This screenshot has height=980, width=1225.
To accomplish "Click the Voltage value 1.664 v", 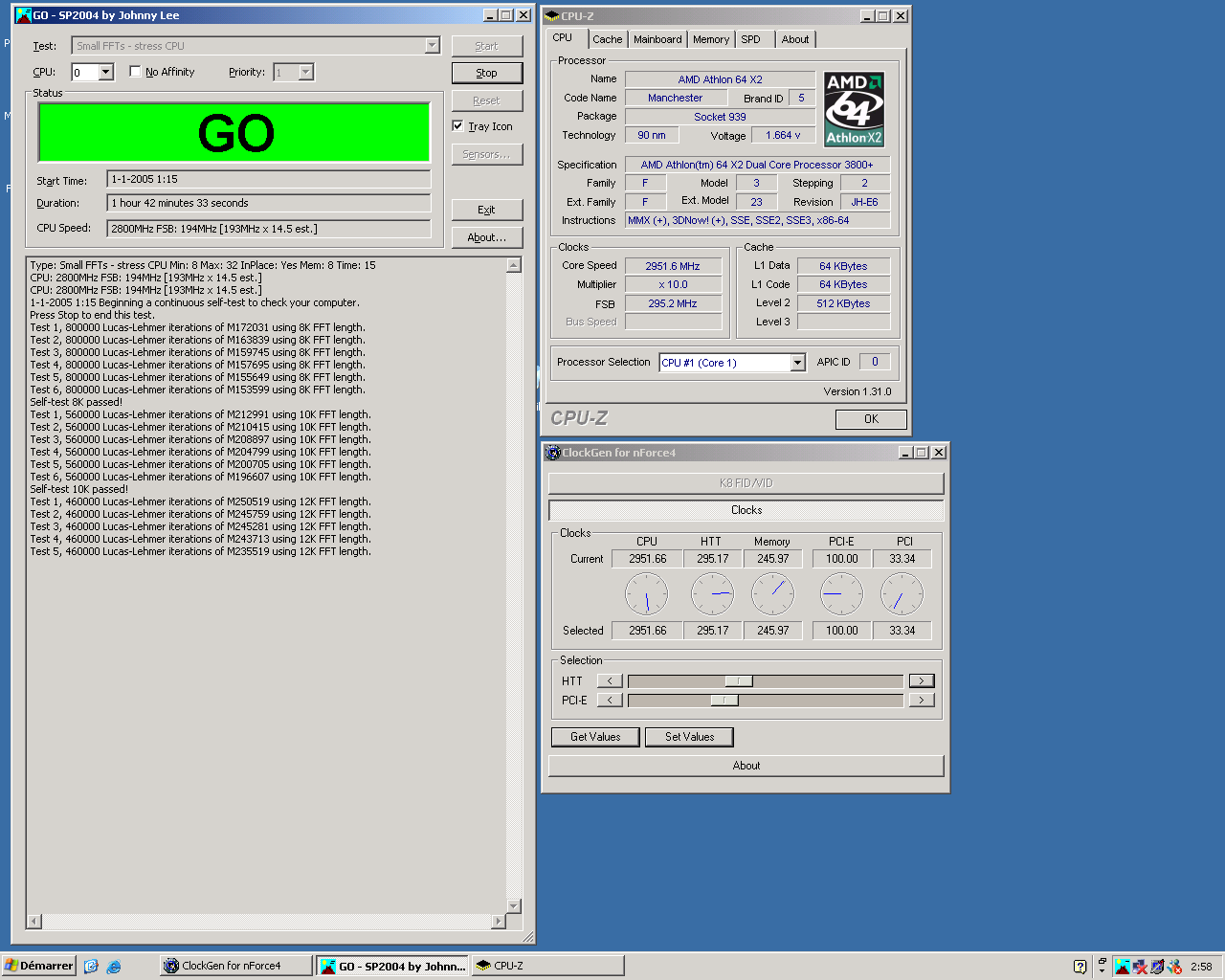I will pos(783,135).
